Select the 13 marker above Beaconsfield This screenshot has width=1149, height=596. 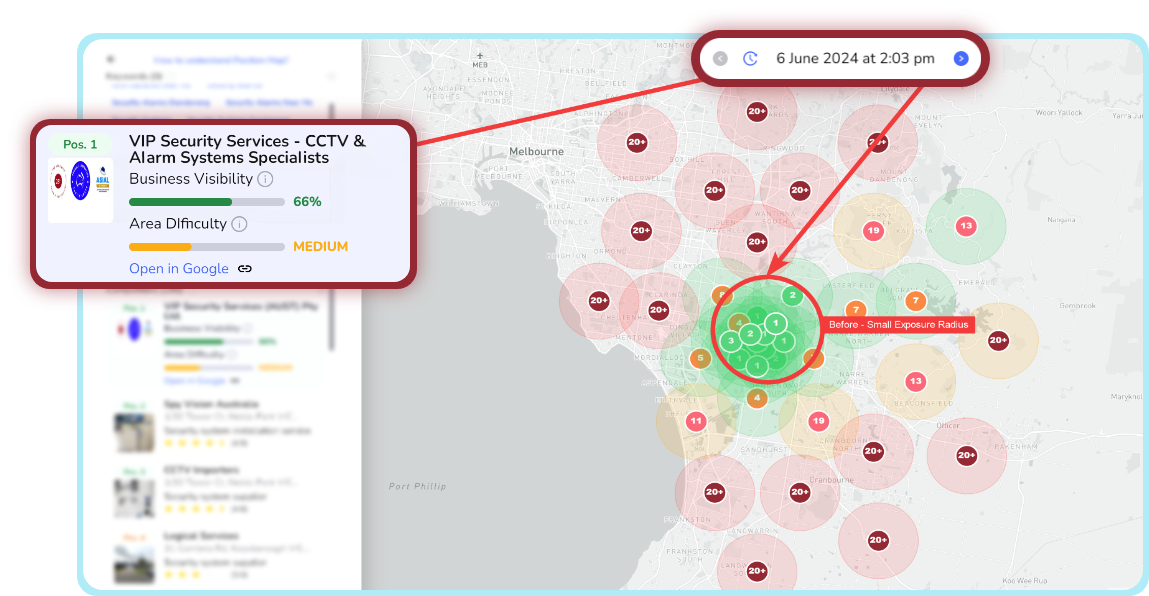tap(915, 381)
